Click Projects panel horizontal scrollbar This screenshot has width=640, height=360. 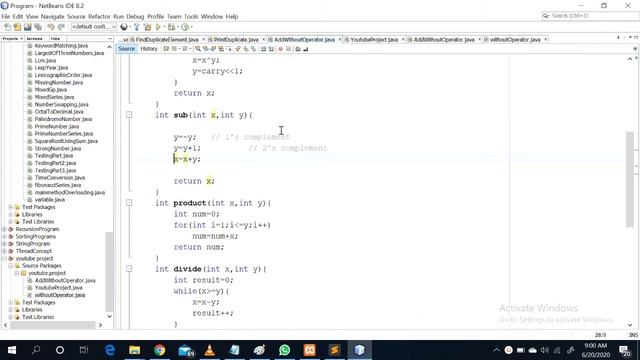coord(53,325)
